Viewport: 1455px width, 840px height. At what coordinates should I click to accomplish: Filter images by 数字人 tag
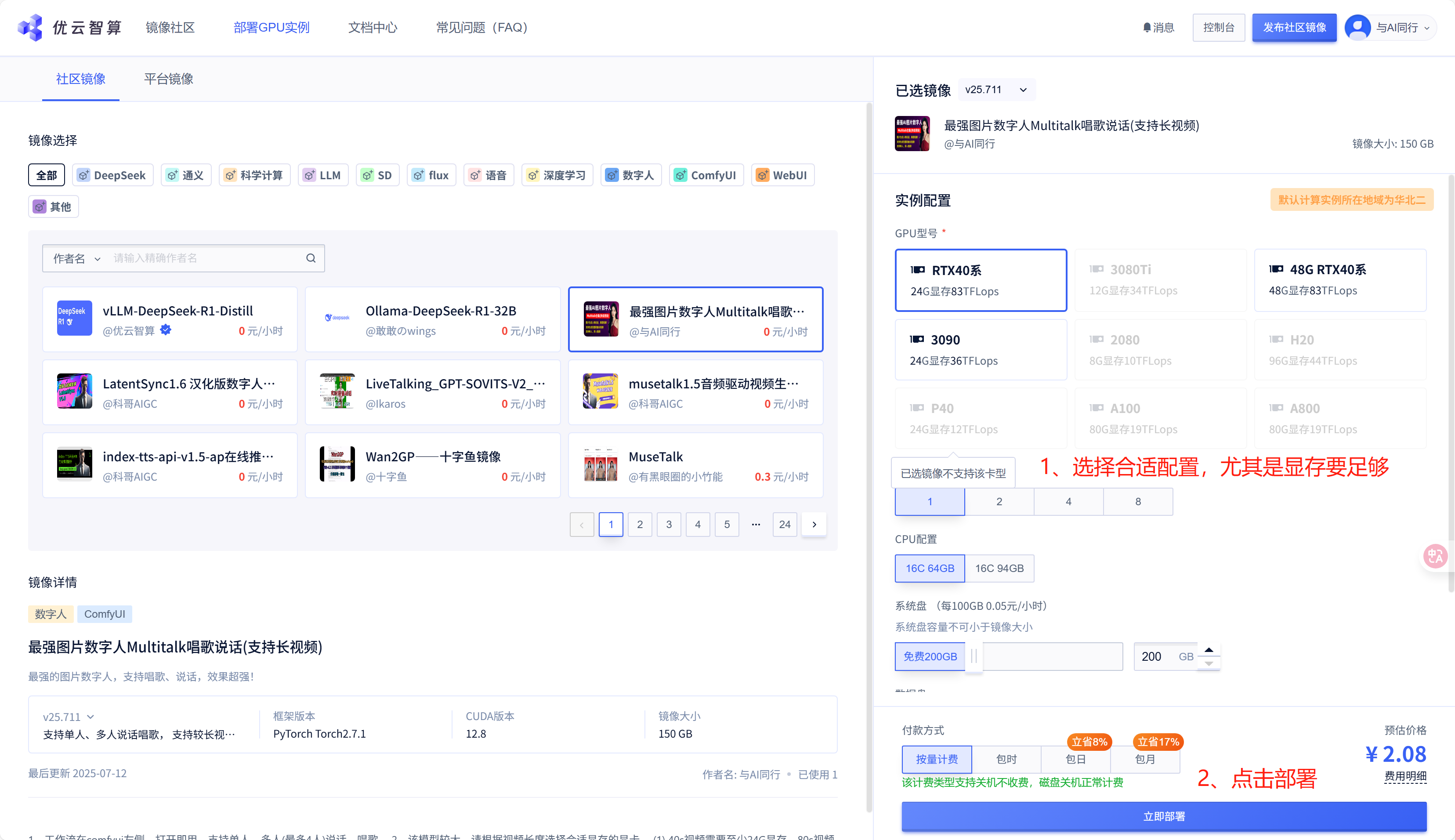coord(631,175)
